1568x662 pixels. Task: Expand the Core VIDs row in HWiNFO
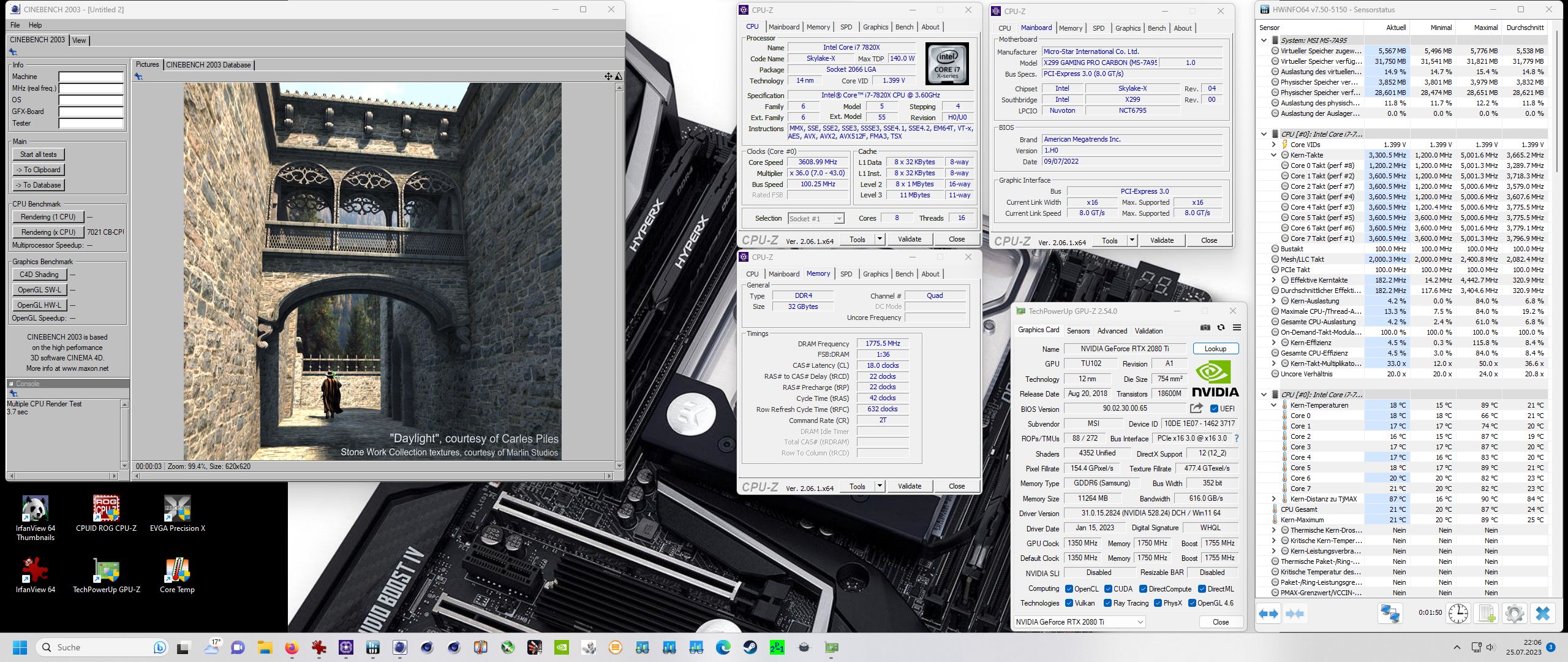tap(1274, 145)
